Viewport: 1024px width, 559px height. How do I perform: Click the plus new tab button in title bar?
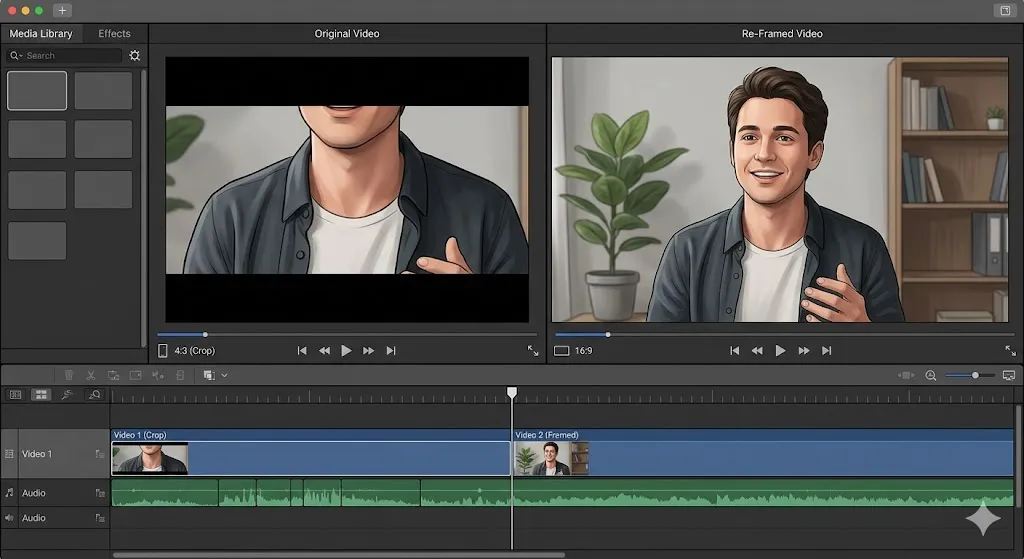pyautogui.click(x=62, y=10)
